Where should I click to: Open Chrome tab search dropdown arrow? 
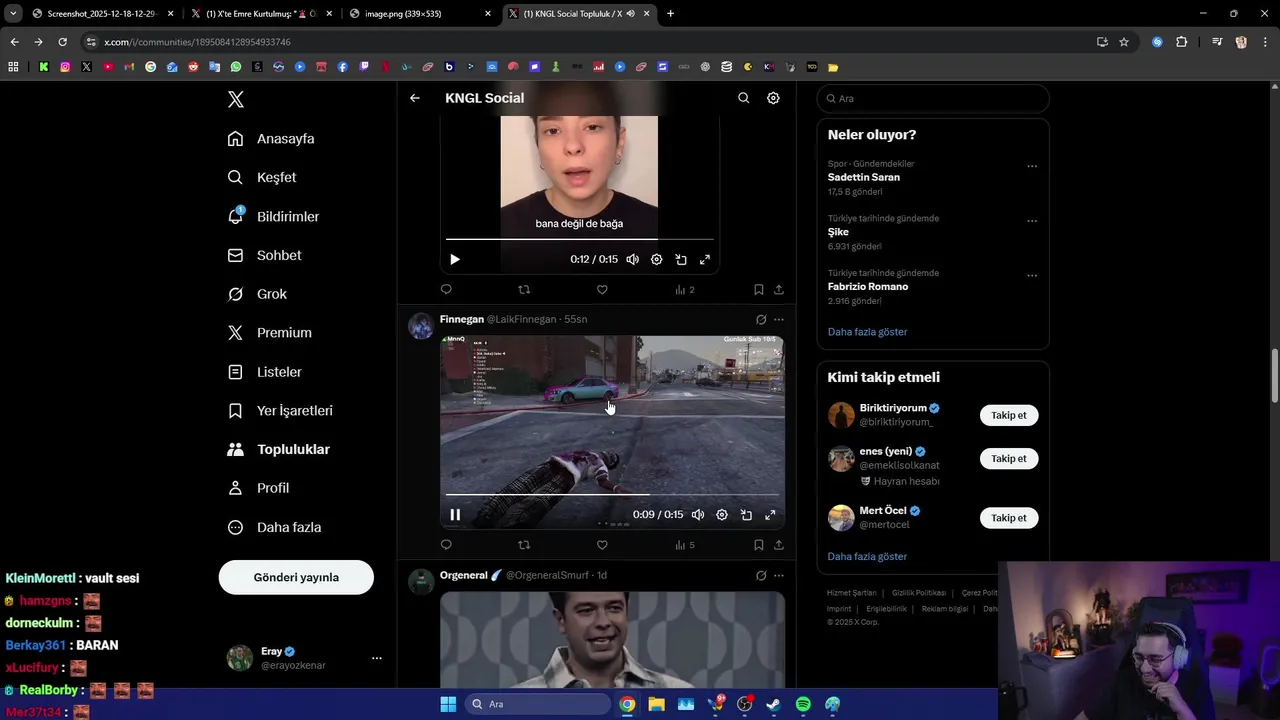(x=13, y=13)
